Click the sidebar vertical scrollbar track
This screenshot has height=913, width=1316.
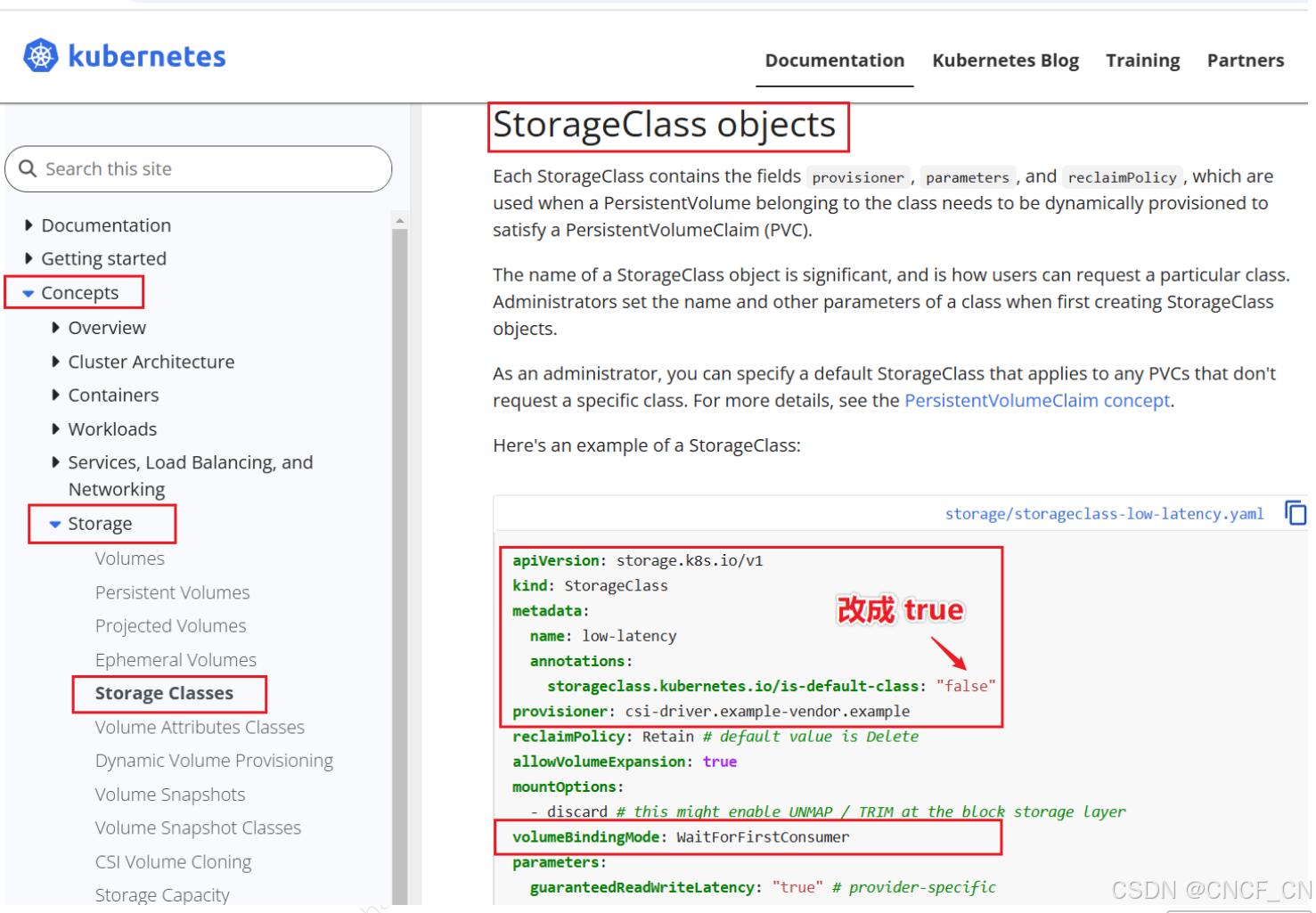pos(399,567)
